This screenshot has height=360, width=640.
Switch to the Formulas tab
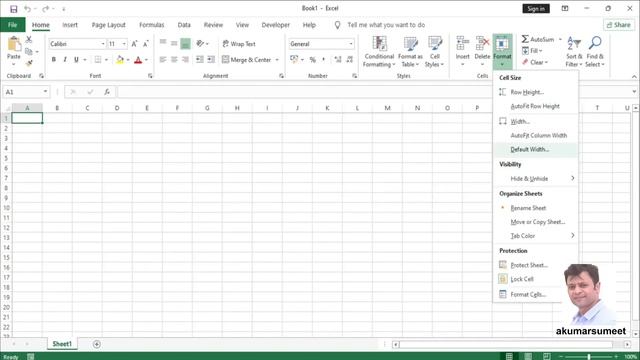point(151,25)
